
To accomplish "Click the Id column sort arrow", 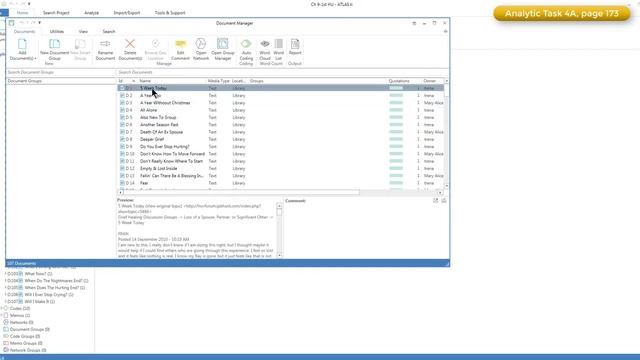I will (133, 81).
